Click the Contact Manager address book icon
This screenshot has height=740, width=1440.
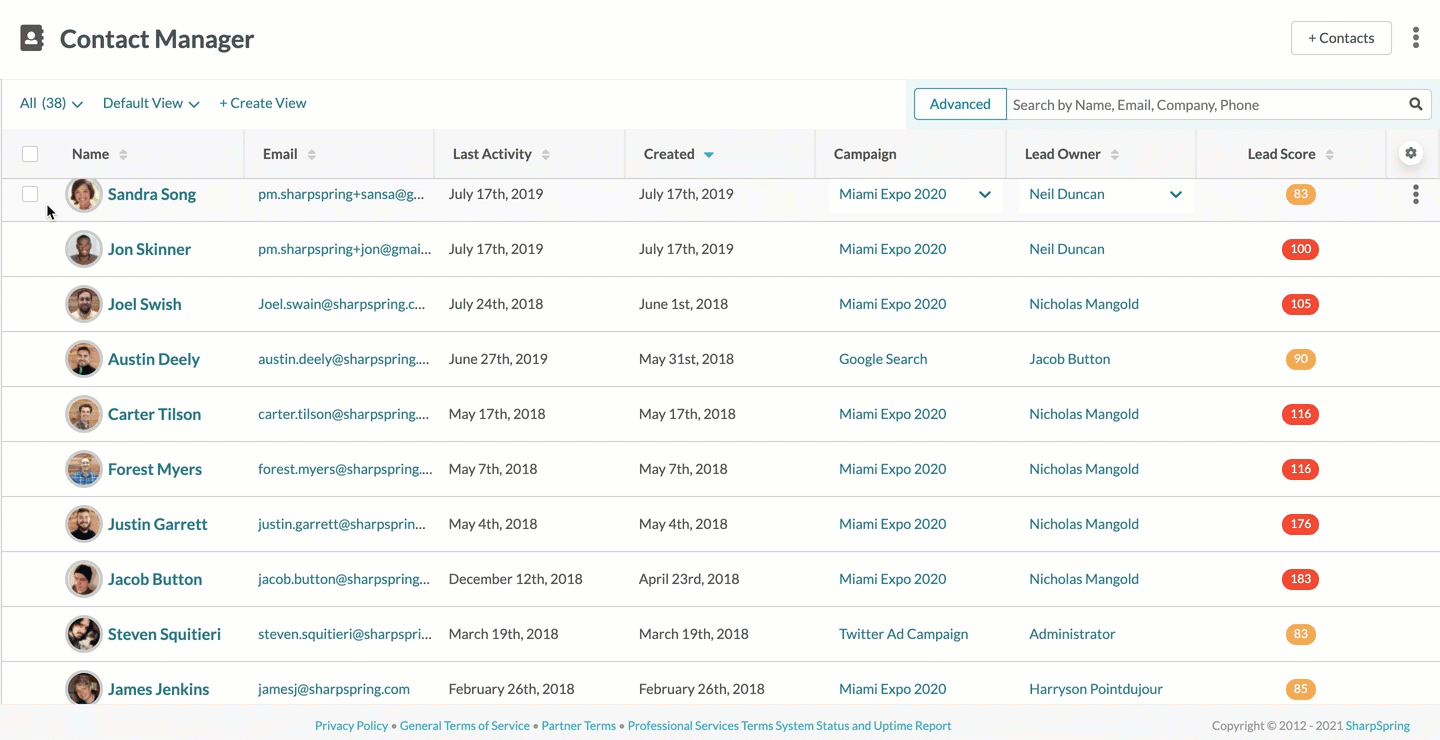click(32, 39)
